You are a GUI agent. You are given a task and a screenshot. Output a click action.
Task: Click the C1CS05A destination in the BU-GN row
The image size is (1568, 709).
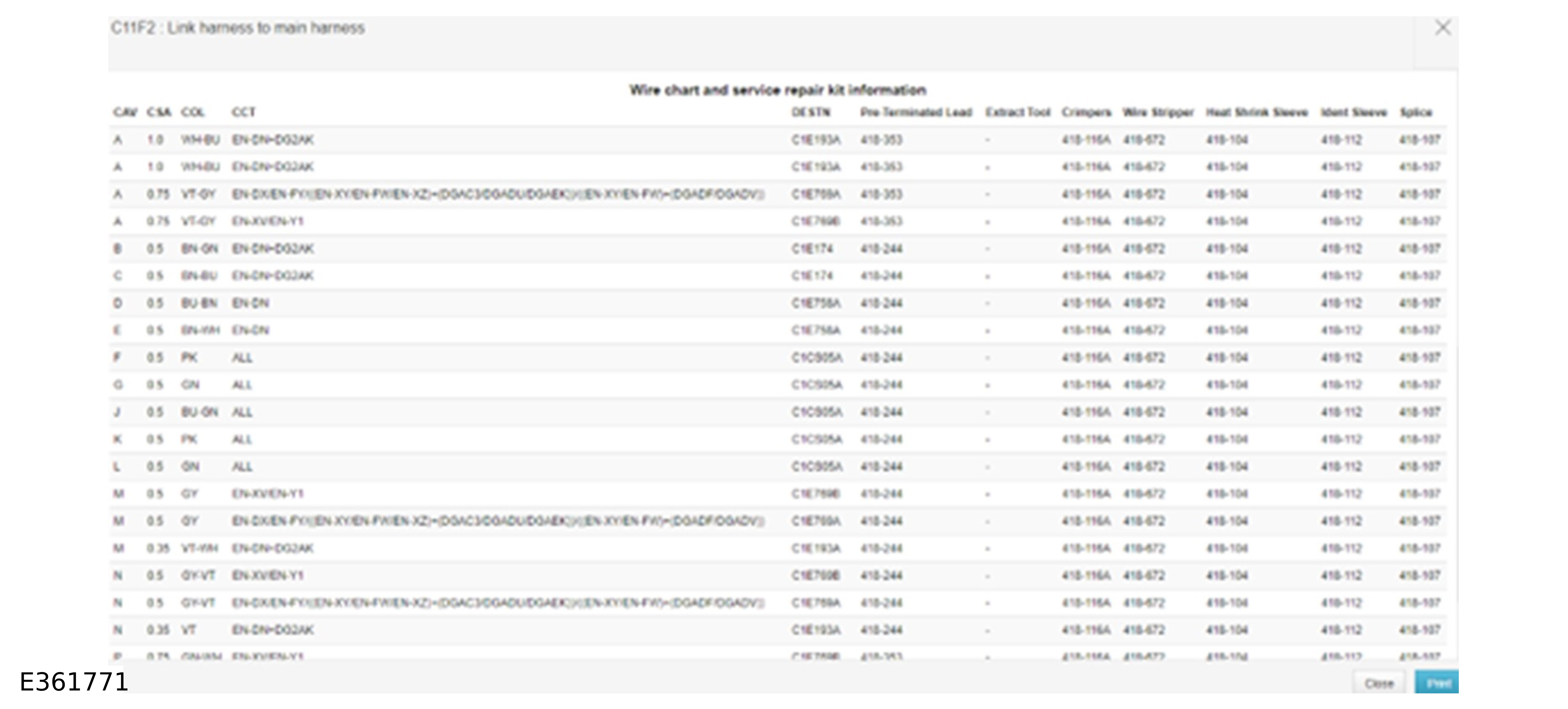tap(817, 413)
